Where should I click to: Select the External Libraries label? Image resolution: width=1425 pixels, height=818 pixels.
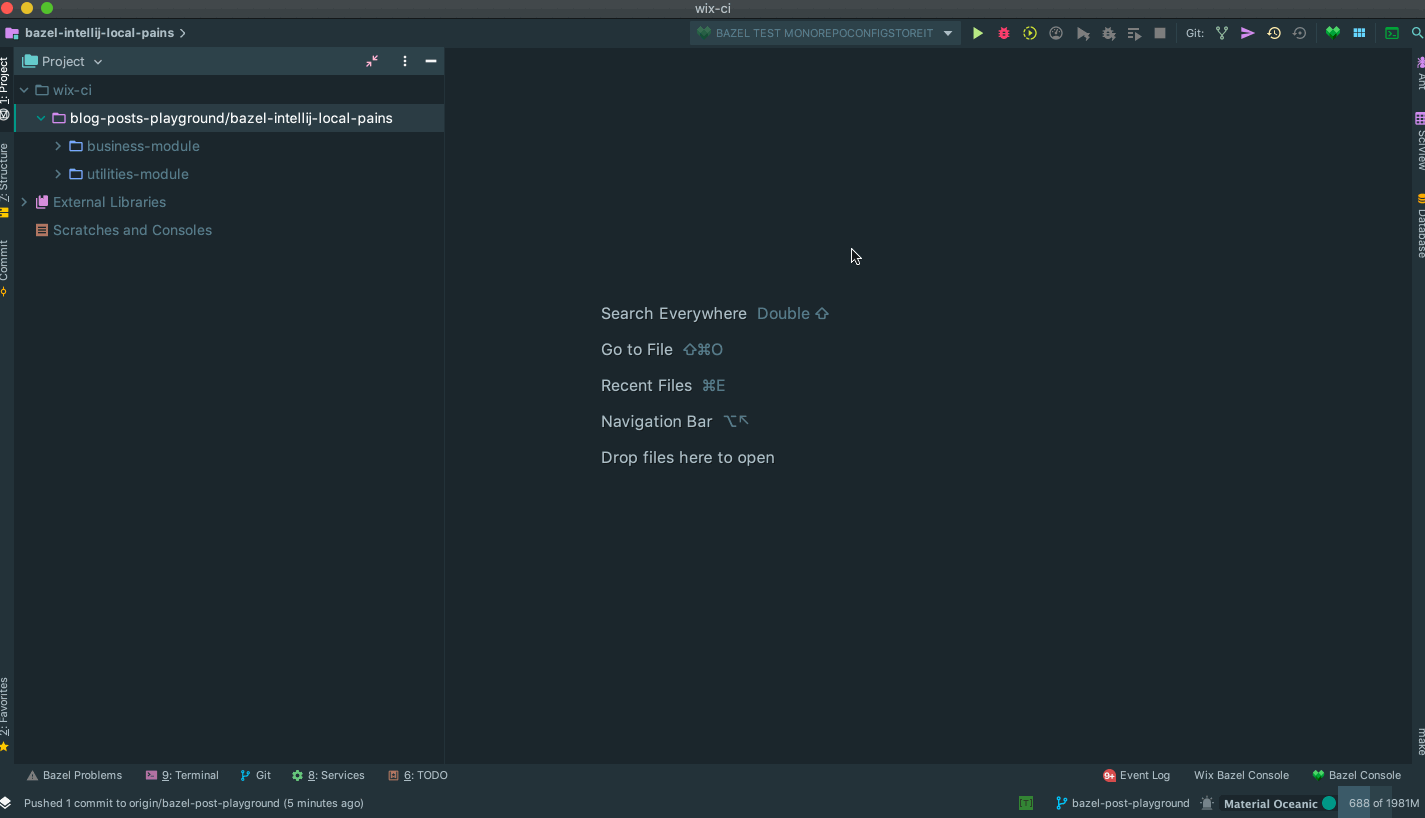click(109, 202)
